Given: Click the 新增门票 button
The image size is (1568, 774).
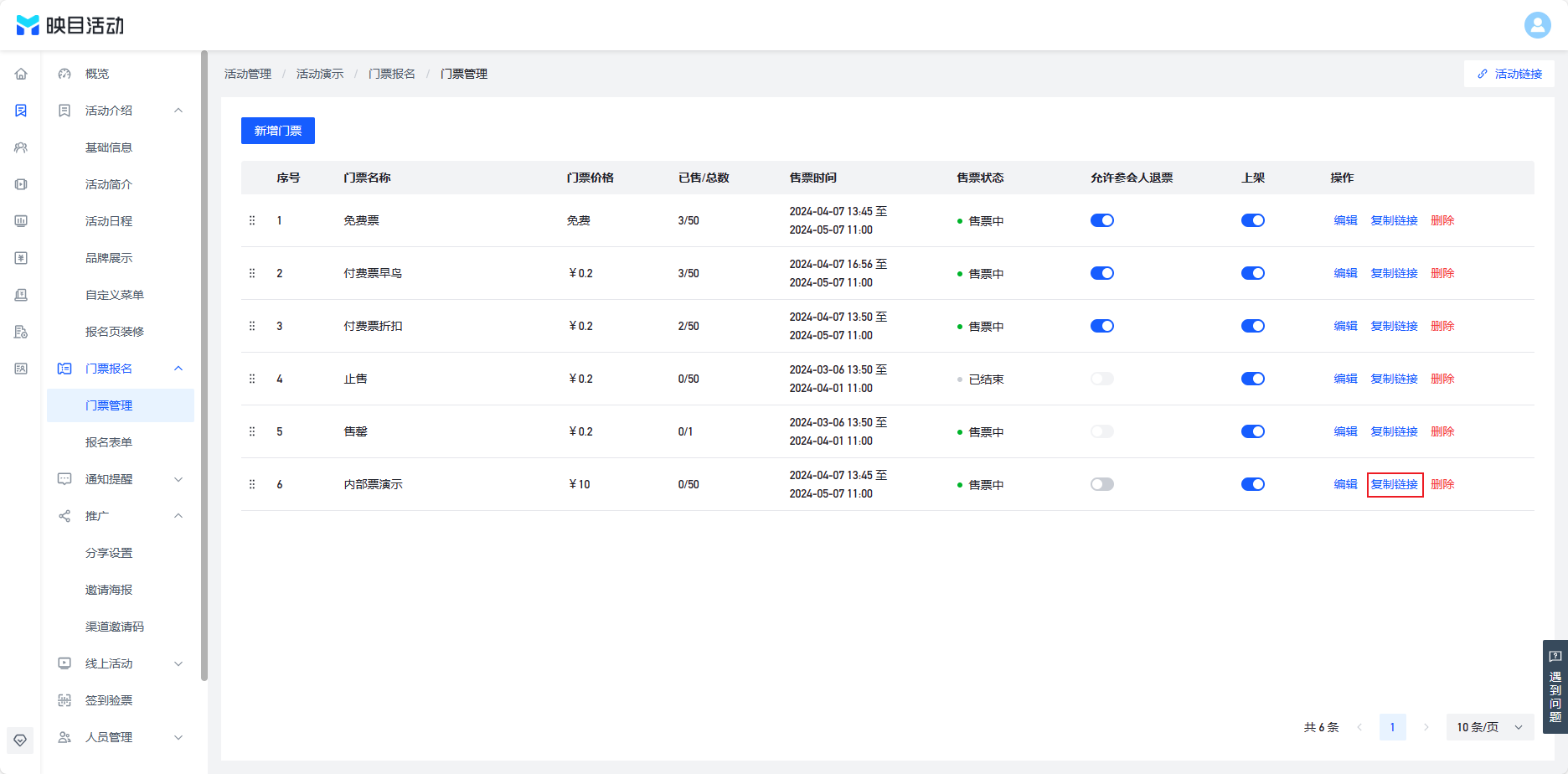Looking at the screenshot, I should (278, 131).
